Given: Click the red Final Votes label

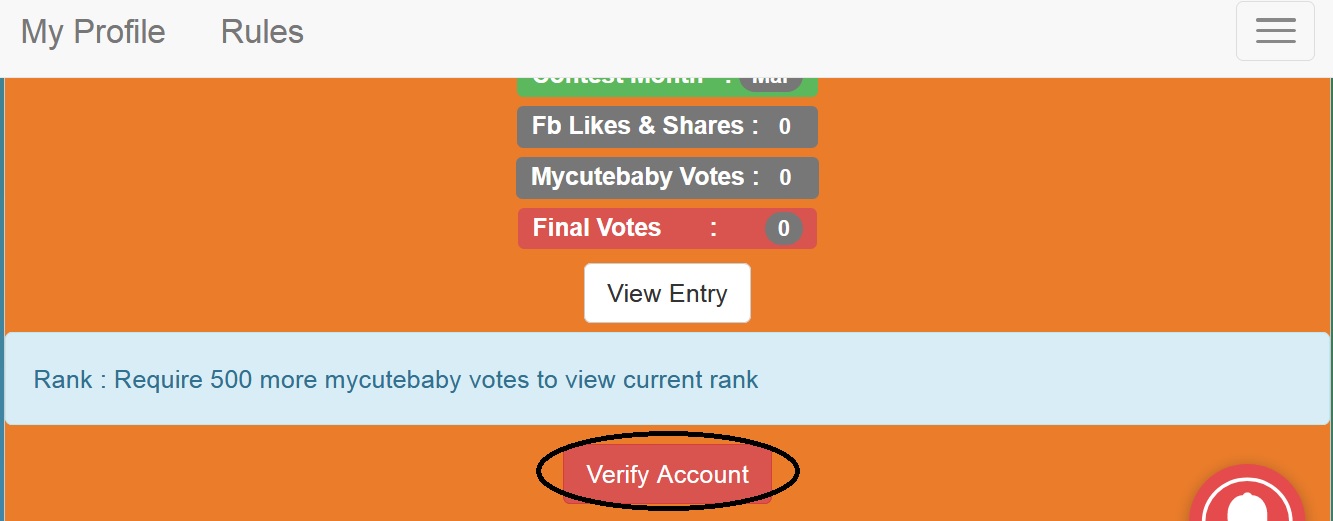Looking at the screenshot, I should 597,228.
